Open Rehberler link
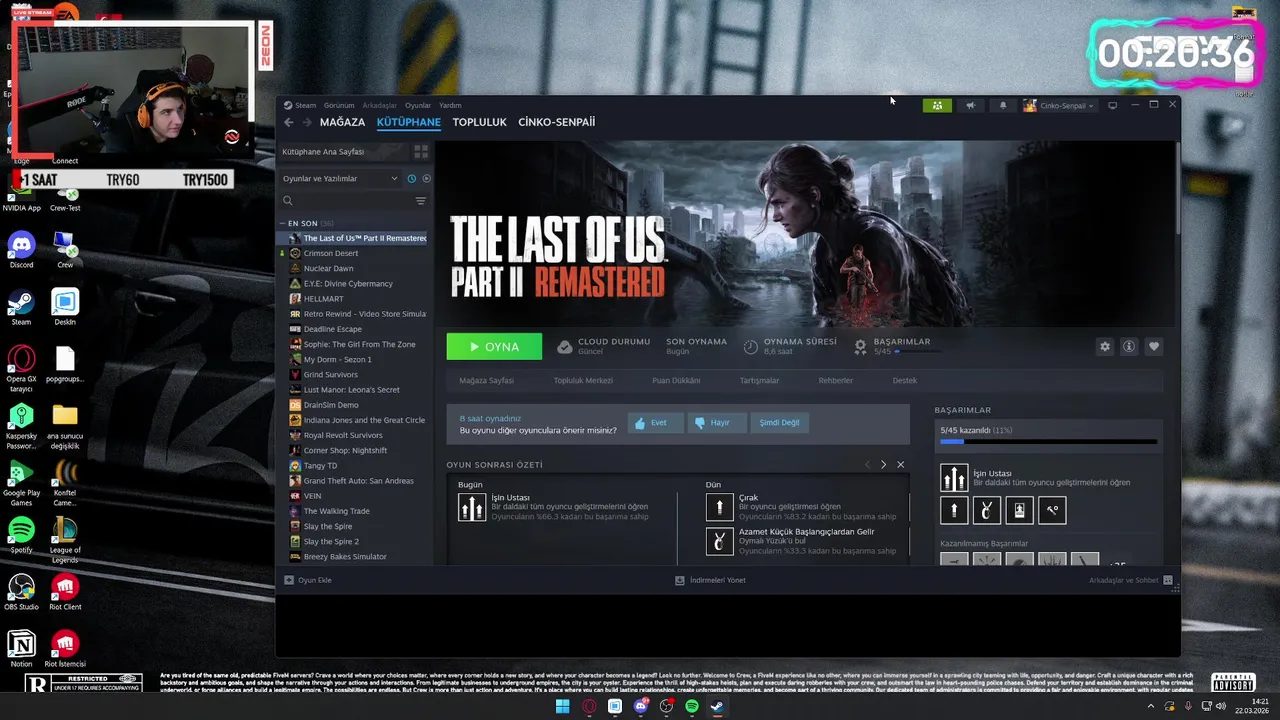 coord(836,380)
